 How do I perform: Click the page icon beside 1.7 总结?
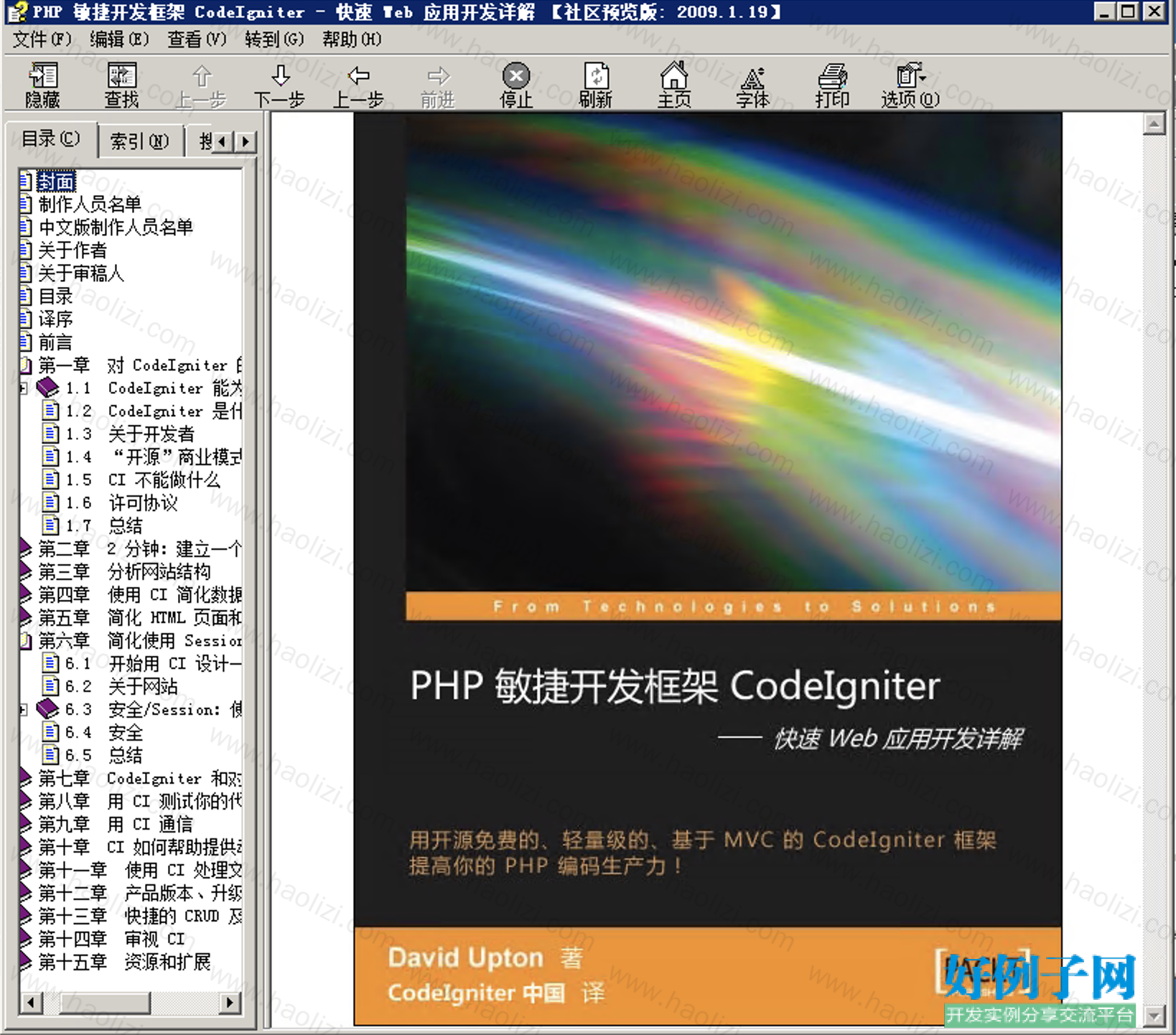(50, 525)
